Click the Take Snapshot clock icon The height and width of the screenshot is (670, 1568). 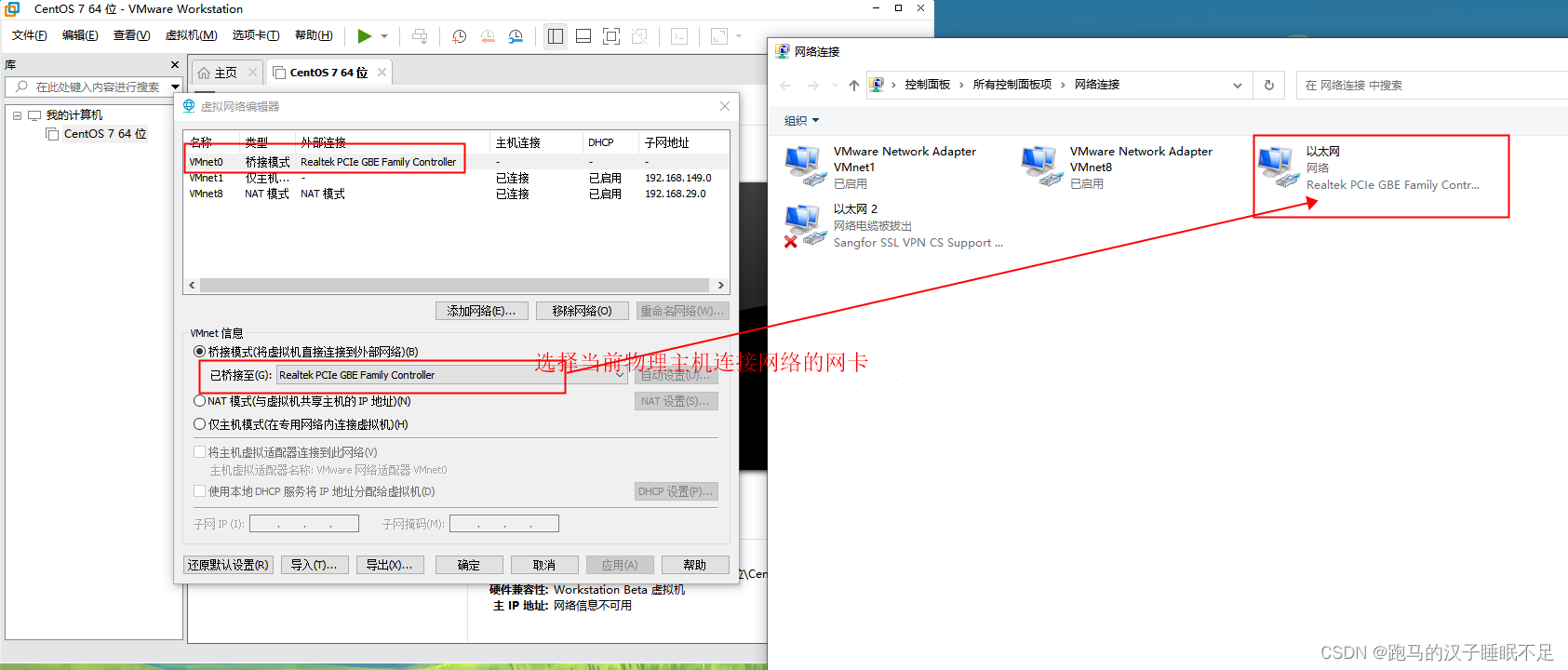click(x=460, y=36)
